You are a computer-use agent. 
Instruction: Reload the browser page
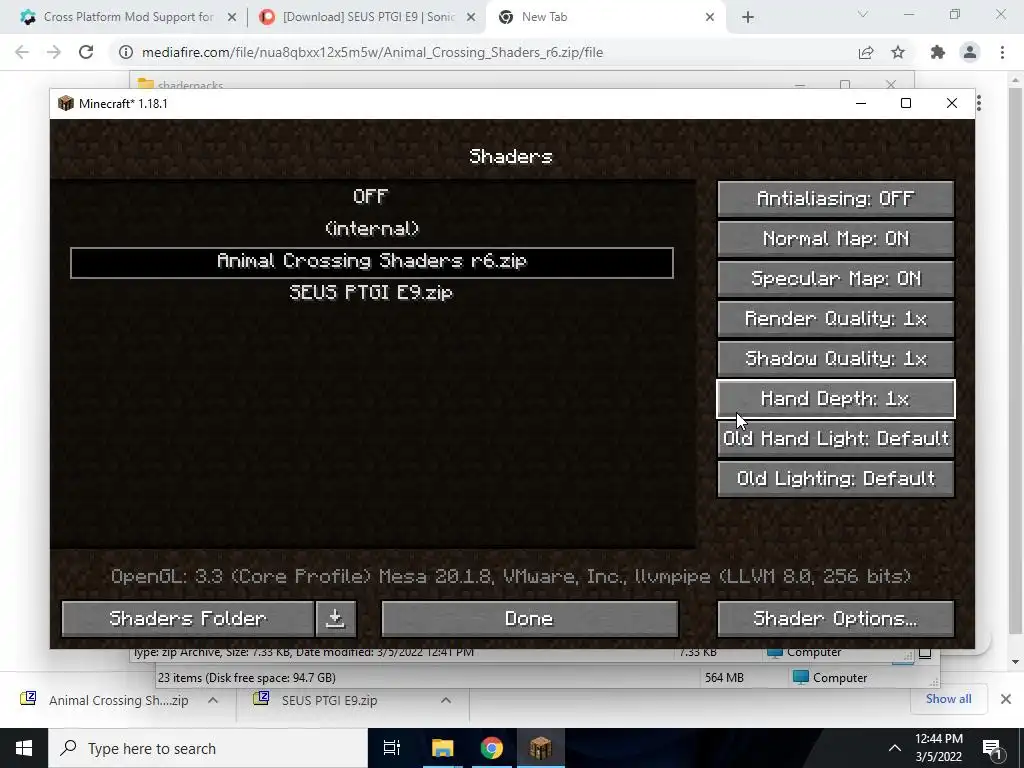coord(86,52)
